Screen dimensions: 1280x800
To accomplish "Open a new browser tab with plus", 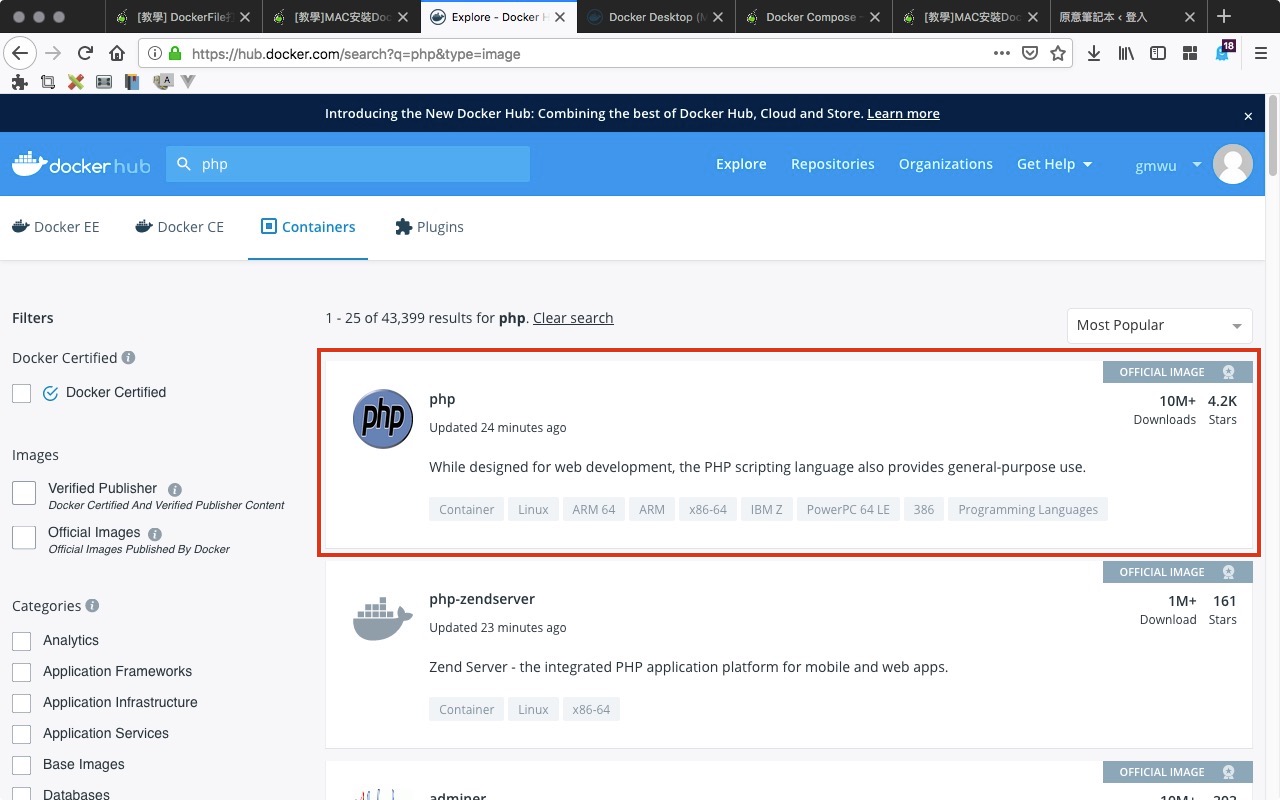I will (x=1224, y=17).
